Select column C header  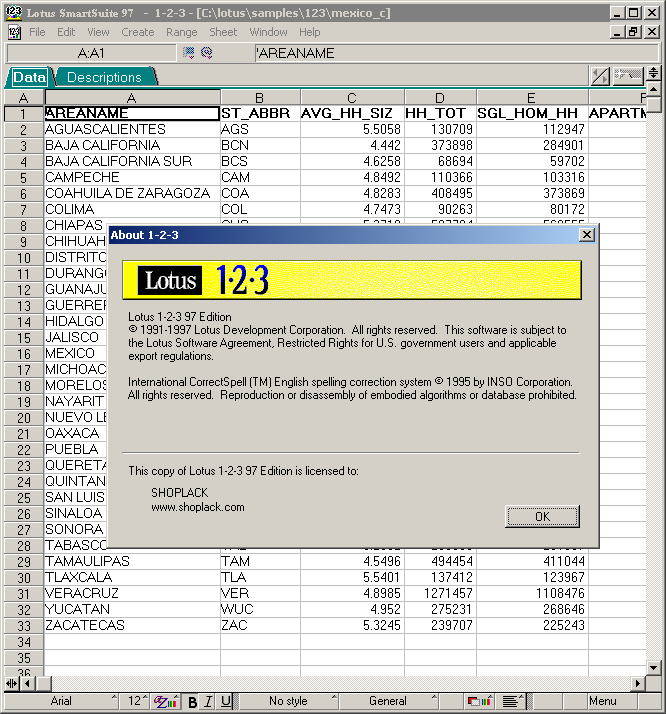click(x=352, y=97)
